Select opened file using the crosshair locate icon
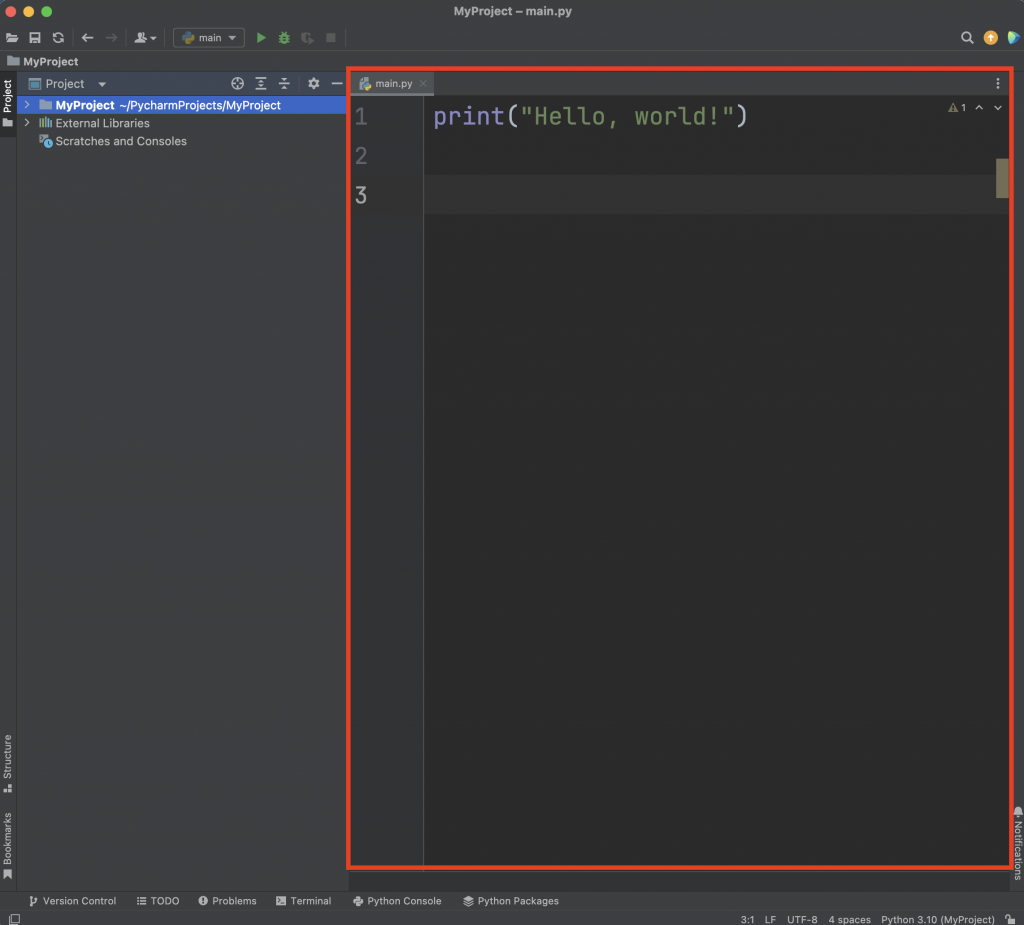Screen dimensions: 1024x925 click(x=237, y=84)
